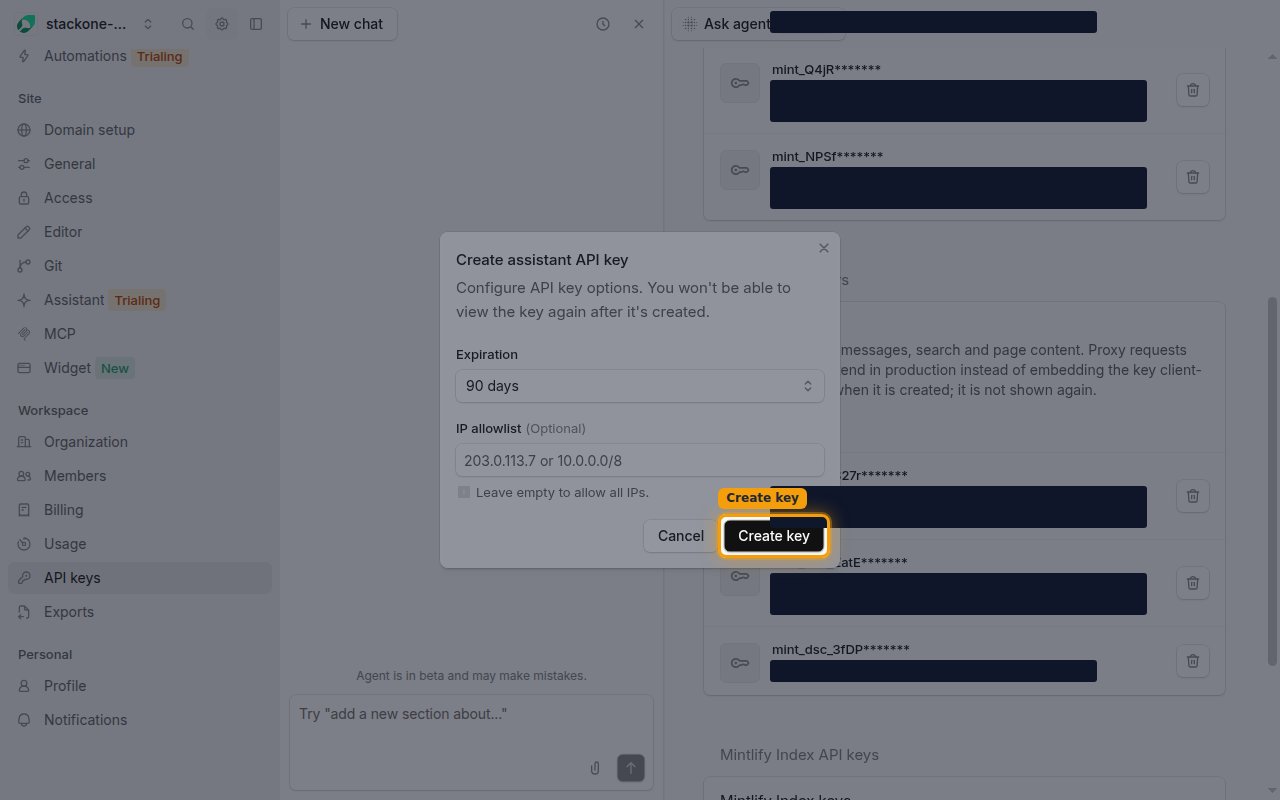Click key icon beside mint_Q4jR
The image size is (1280, 800).
pos(740,83)
